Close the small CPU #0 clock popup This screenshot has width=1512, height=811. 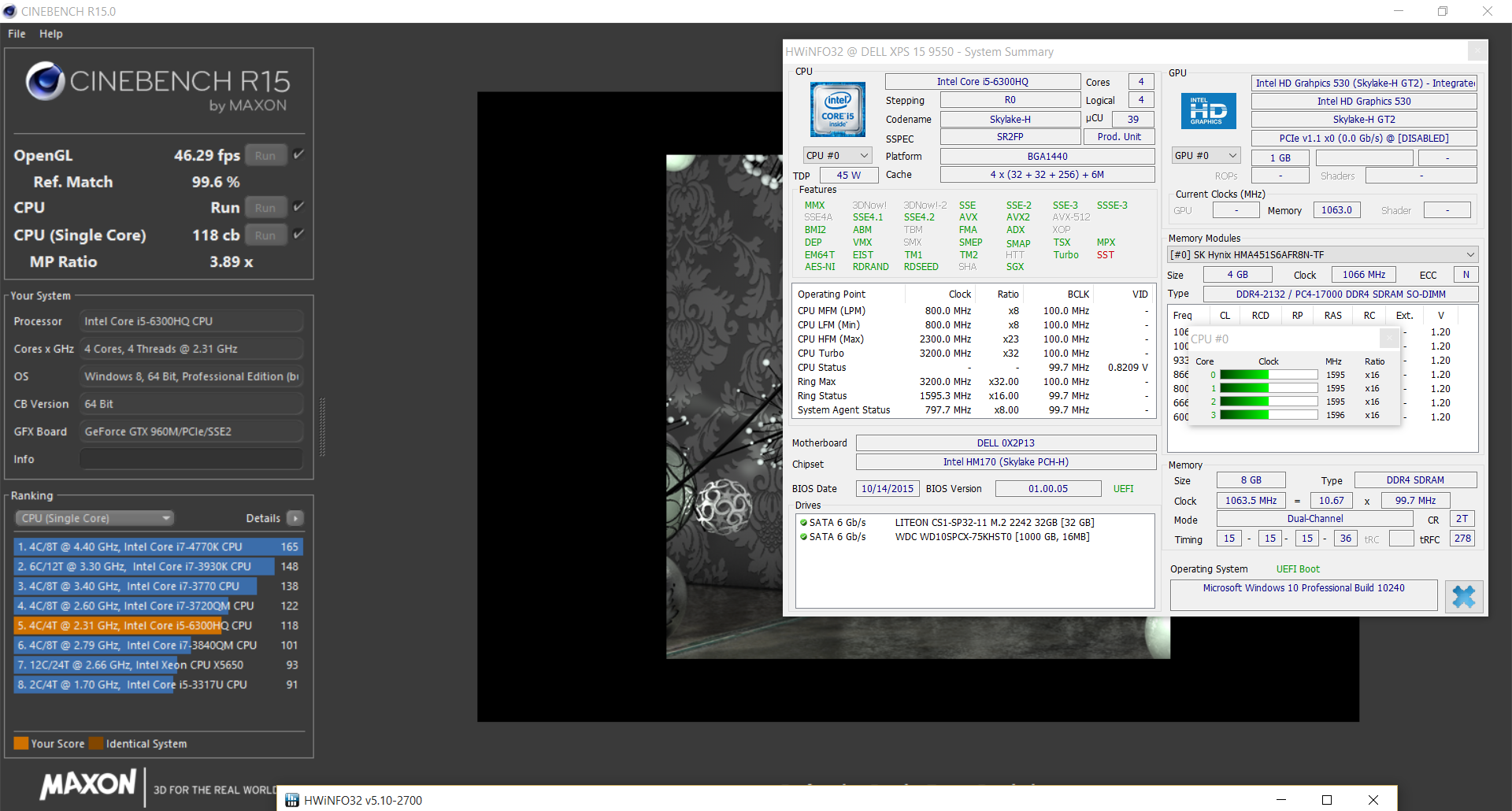pos(1390,339)
